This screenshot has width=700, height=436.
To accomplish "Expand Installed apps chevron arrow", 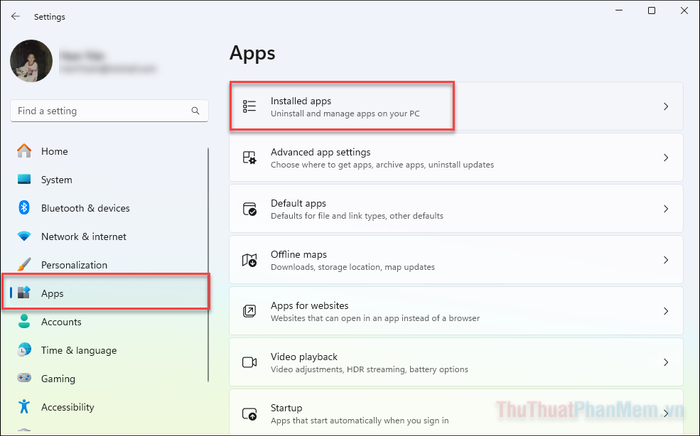I will click(x=666, y=106).
